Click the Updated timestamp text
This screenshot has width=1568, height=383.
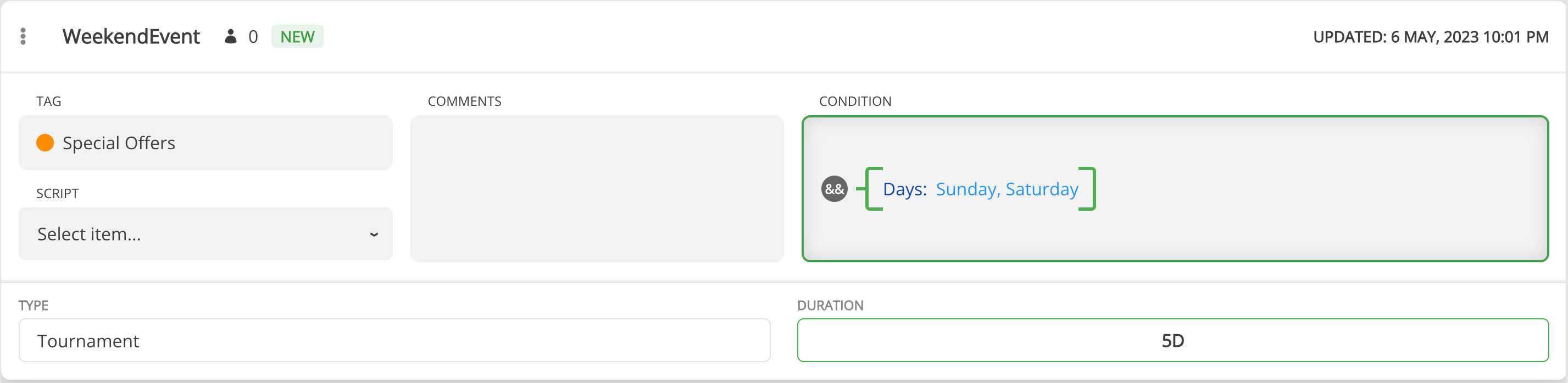tap(1431, 37)
